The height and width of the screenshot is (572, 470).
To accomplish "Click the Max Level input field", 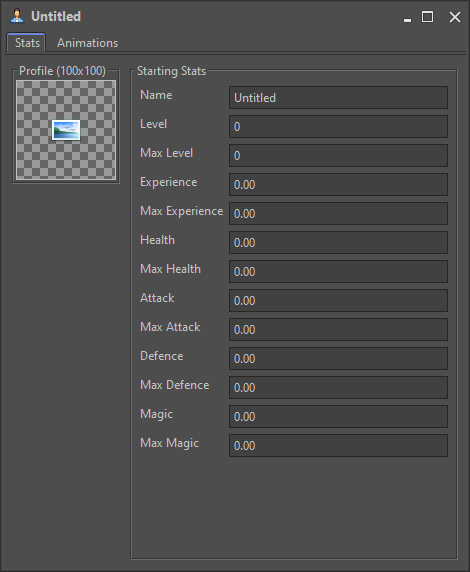I will click(x=338, y=155).
